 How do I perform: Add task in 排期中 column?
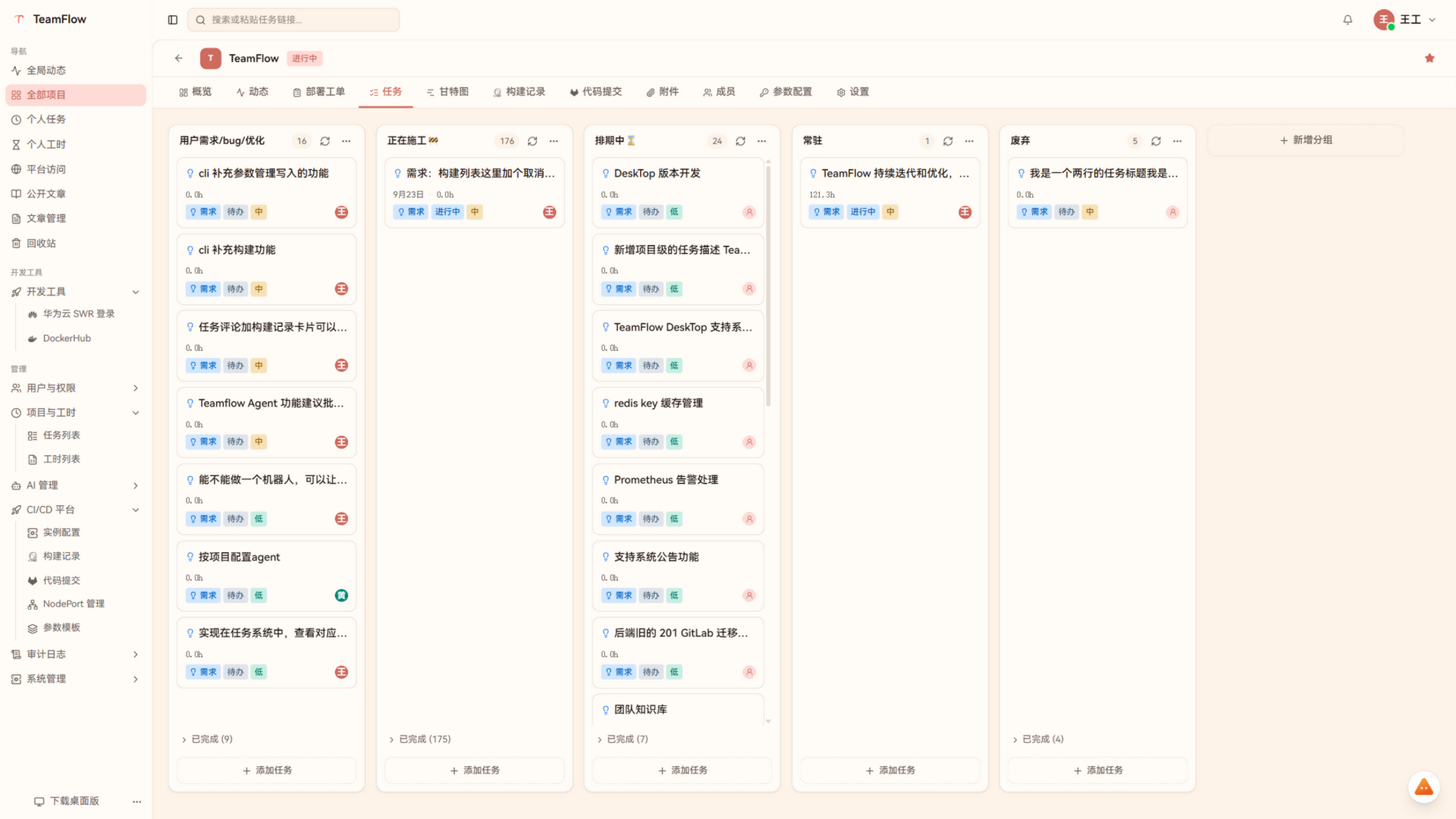point(682,770)
